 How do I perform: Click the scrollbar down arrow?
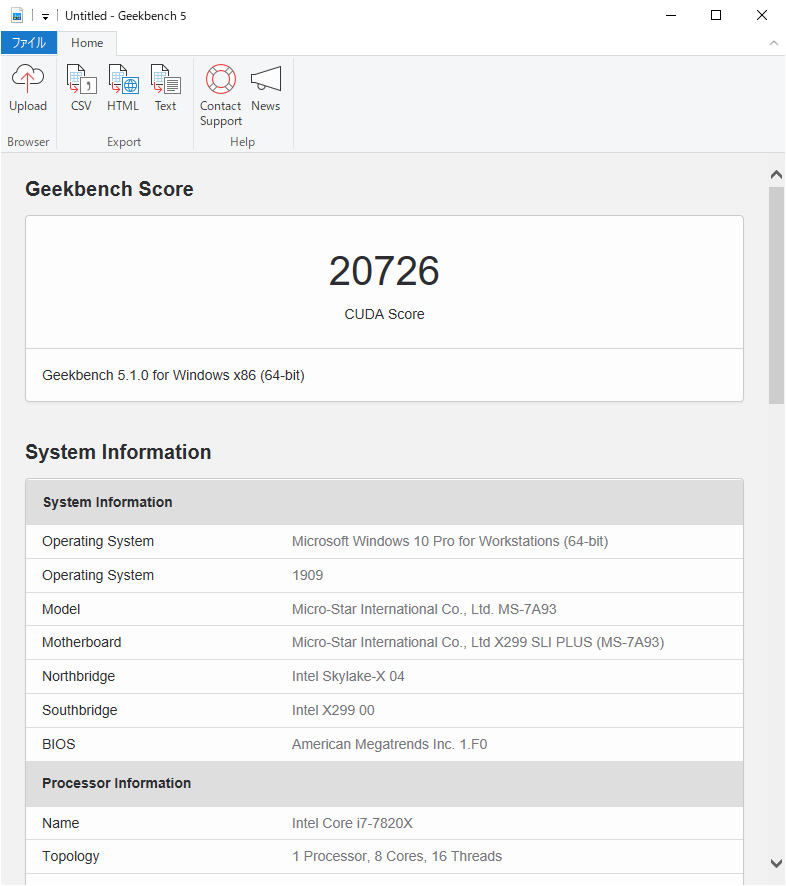[x=776, y=863]
